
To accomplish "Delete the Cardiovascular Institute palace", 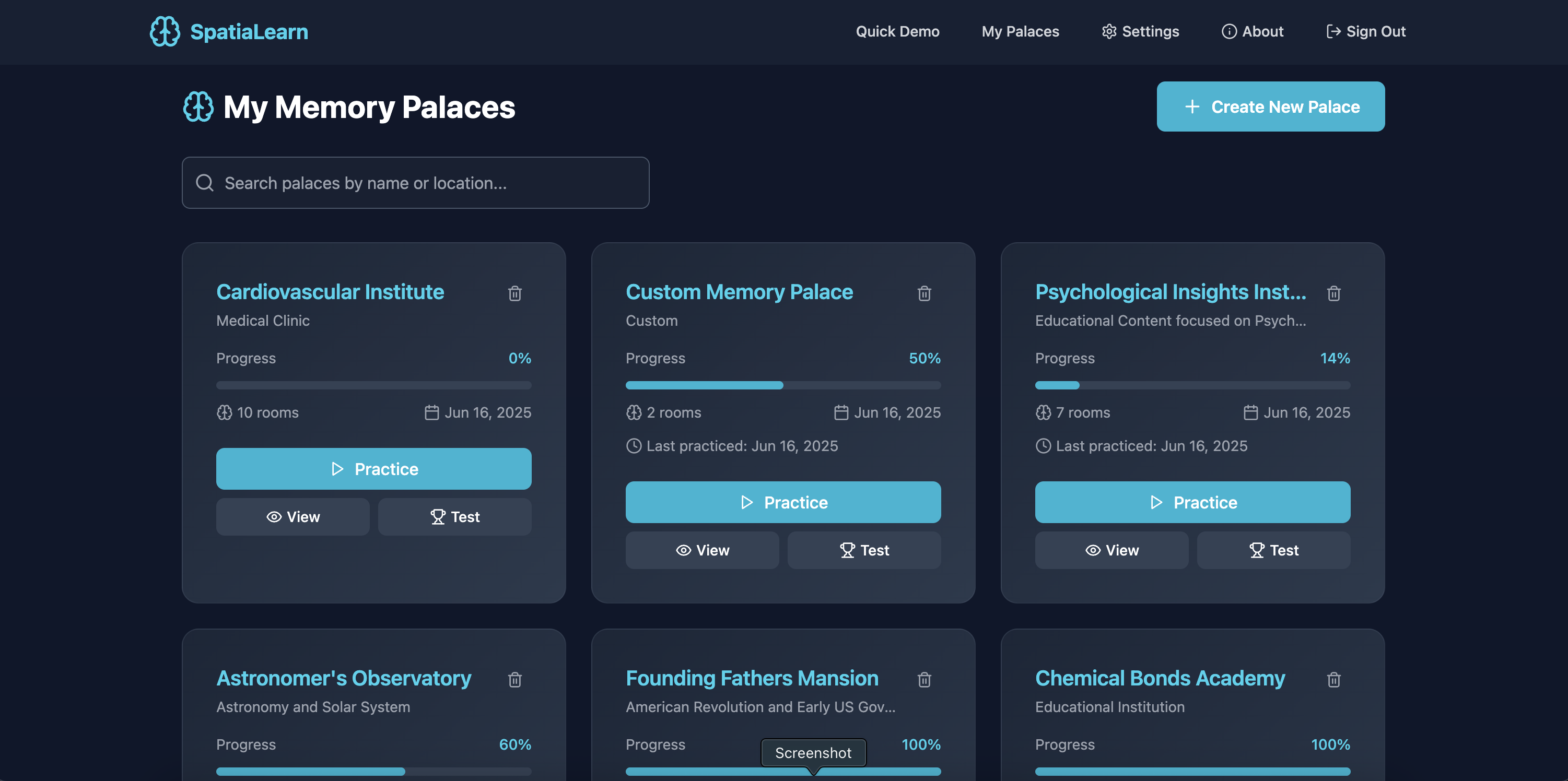I will (514, 293).
